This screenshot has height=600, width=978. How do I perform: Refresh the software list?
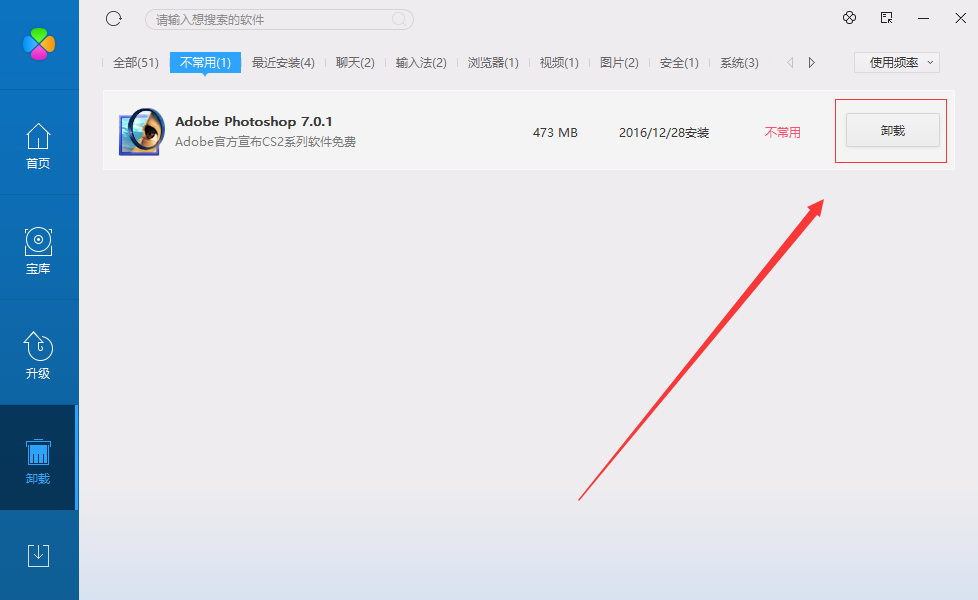[x=113, y=18]
